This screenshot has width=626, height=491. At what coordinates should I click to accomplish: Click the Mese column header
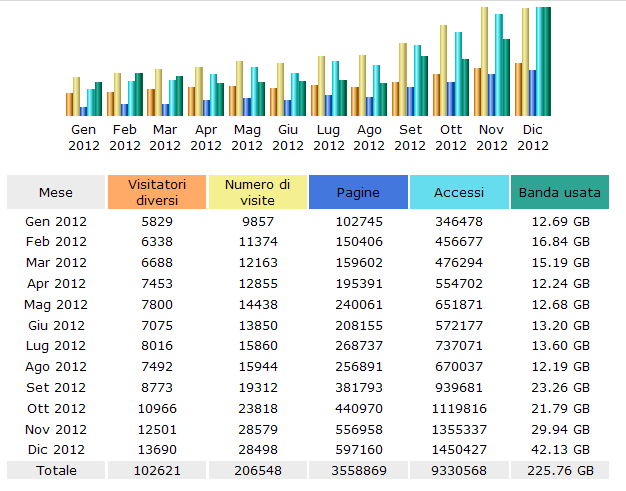(x=56, y=192)
